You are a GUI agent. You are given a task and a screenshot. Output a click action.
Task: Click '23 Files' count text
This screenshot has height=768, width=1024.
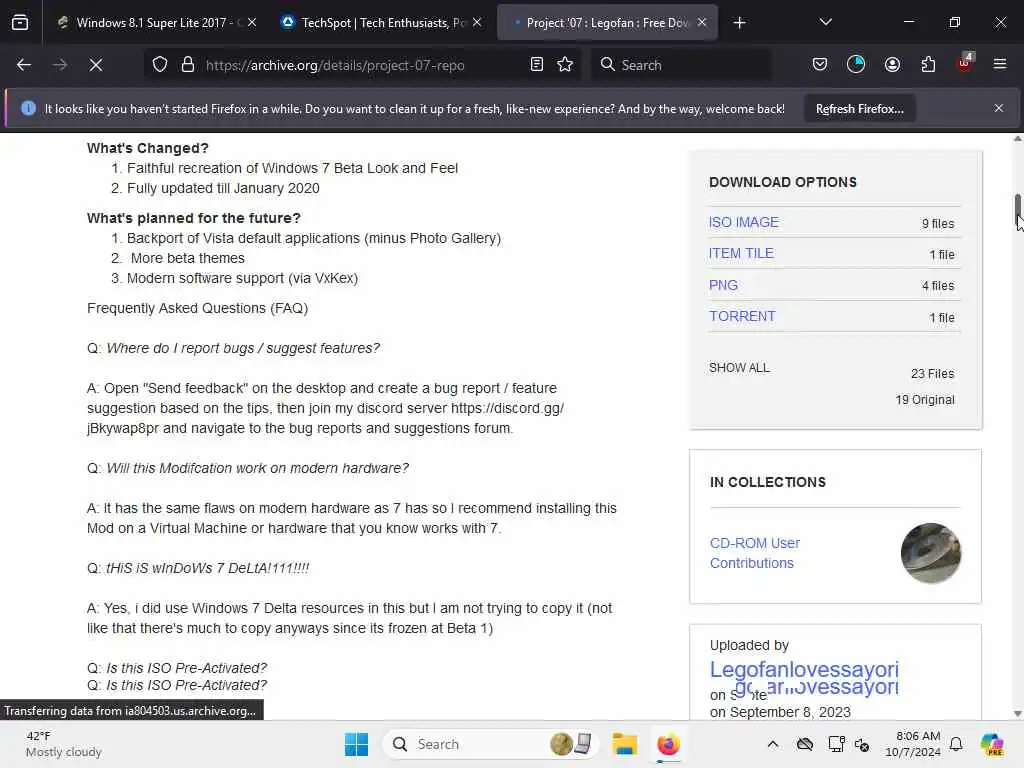click(x=932, y=374)
